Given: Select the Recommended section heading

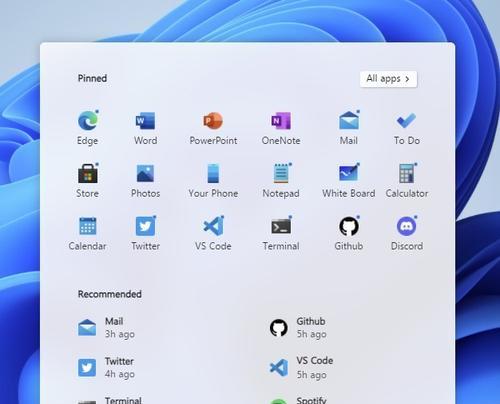Looking at the screenshot, I should (x=110, y=294).
